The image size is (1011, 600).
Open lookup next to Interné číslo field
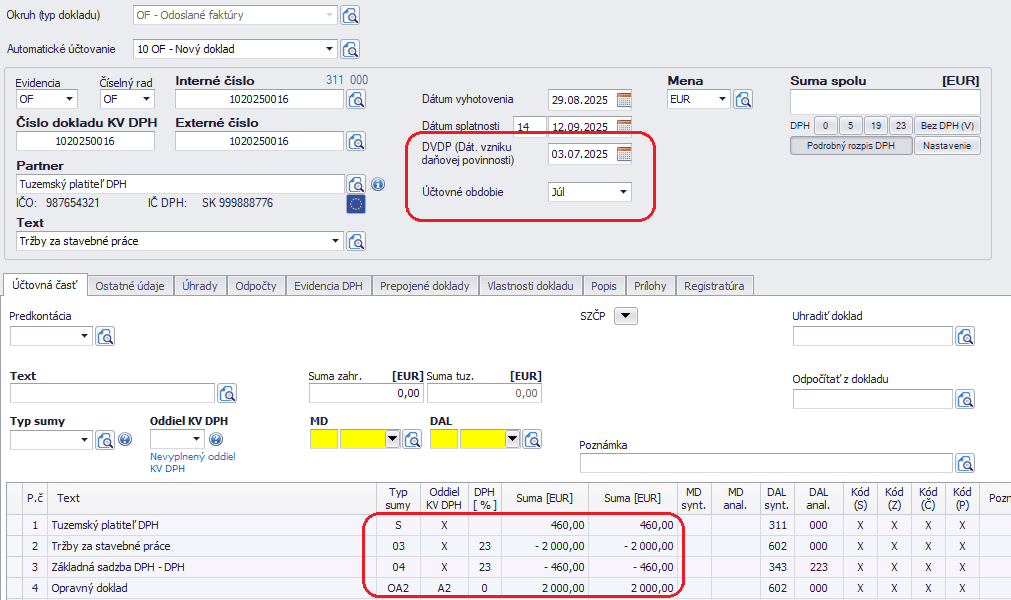[x=357, y=99]
